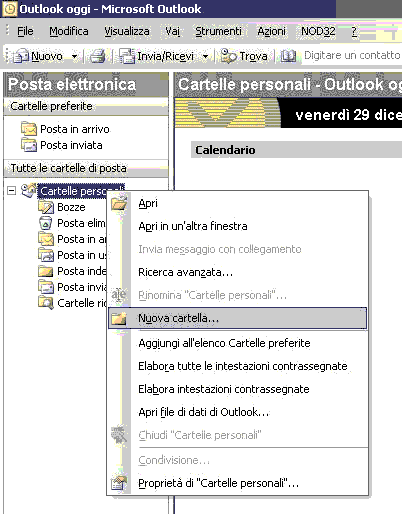Open the address book icon

(x=288, y=56)
